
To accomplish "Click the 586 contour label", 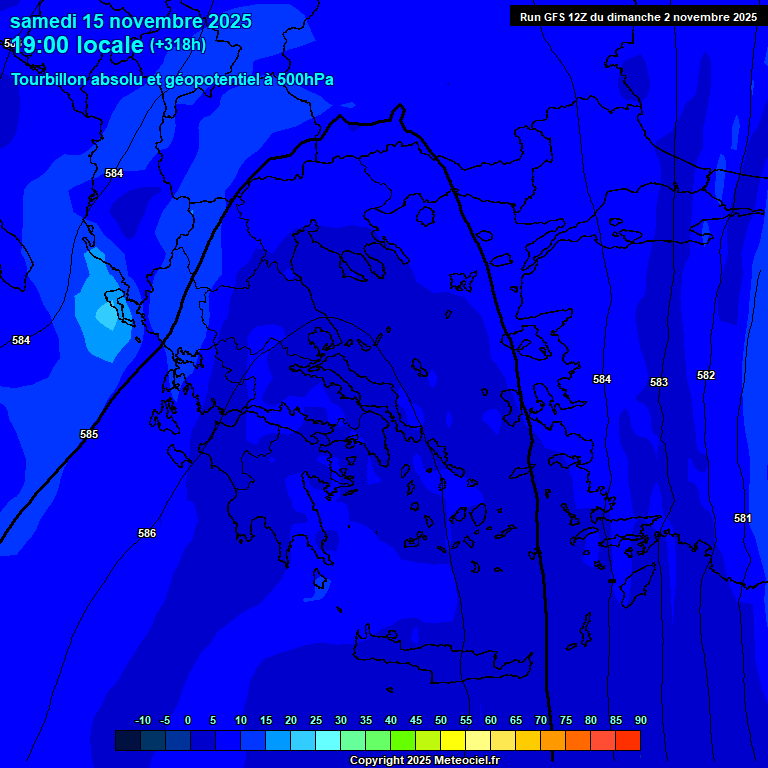I will pos(147,534).
